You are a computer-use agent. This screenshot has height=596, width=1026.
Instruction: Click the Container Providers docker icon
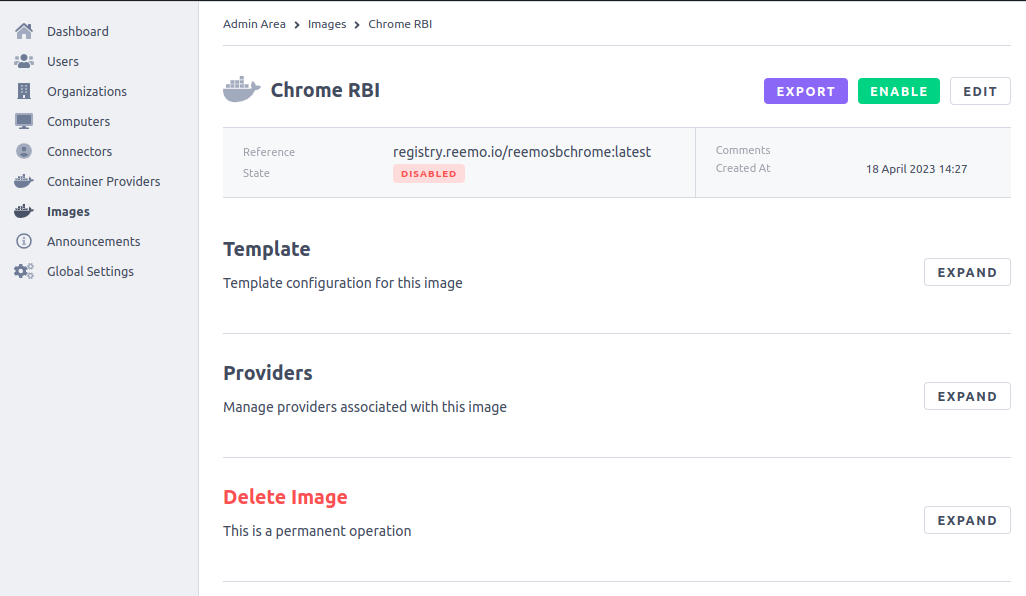pyautogui.click(x=24, y=181)
